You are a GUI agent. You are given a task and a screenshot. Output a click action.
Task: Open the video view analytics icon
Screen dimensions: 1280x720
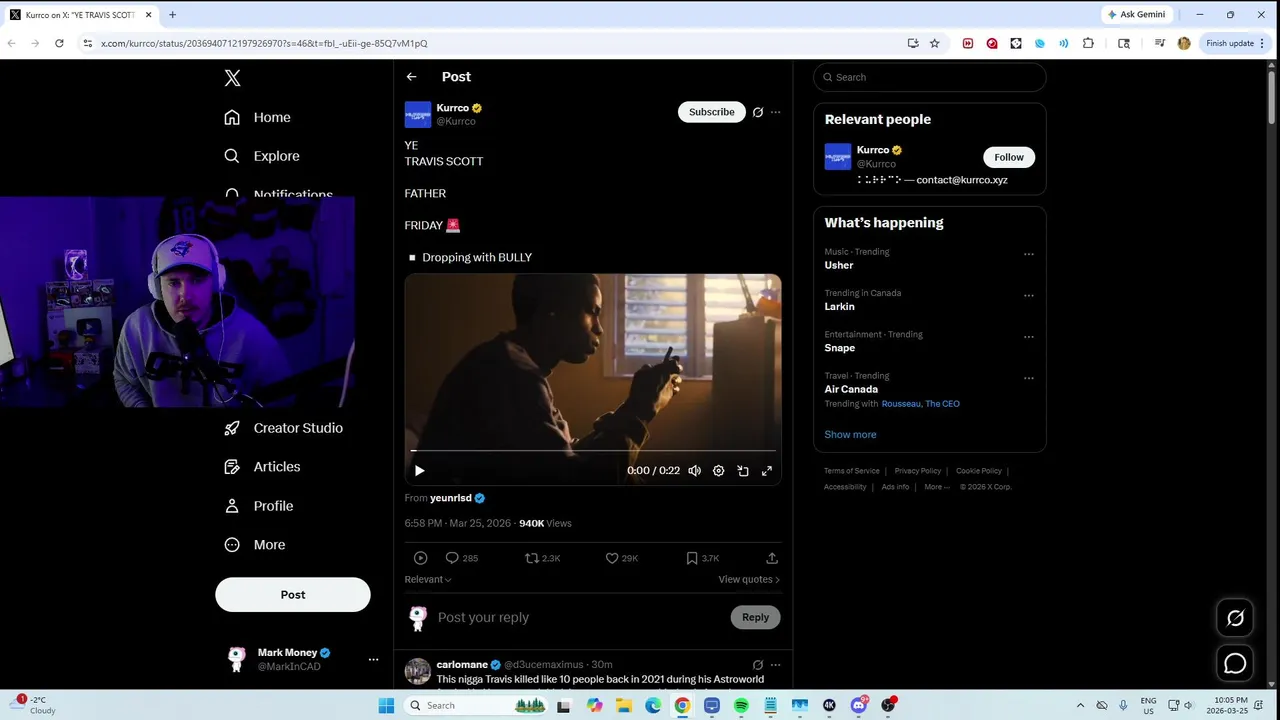[x=420, y=558]
